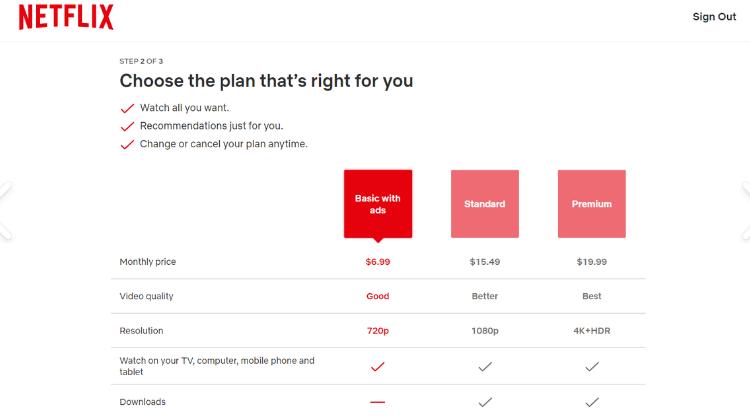Viewport: 750px width, 420px height.
Task: Click the red dash under Basic Downloads
Action: 377,402
